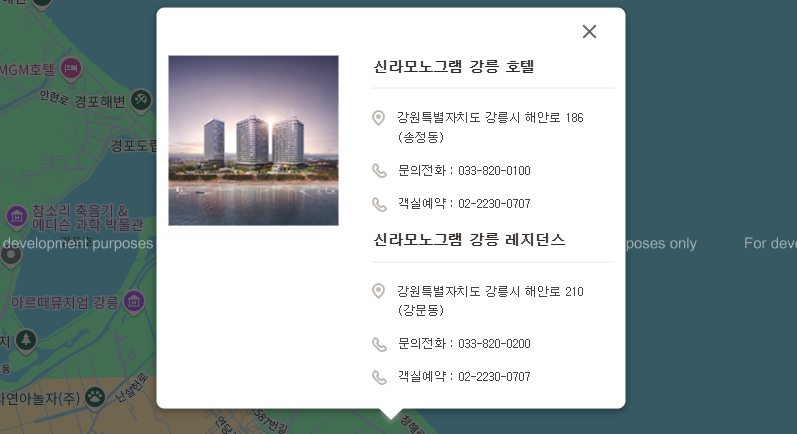This screenshot has height=434, width=797.
Task: Click the 신라모노그램 강릉 레지던스 heading
Action: point(469,239)
